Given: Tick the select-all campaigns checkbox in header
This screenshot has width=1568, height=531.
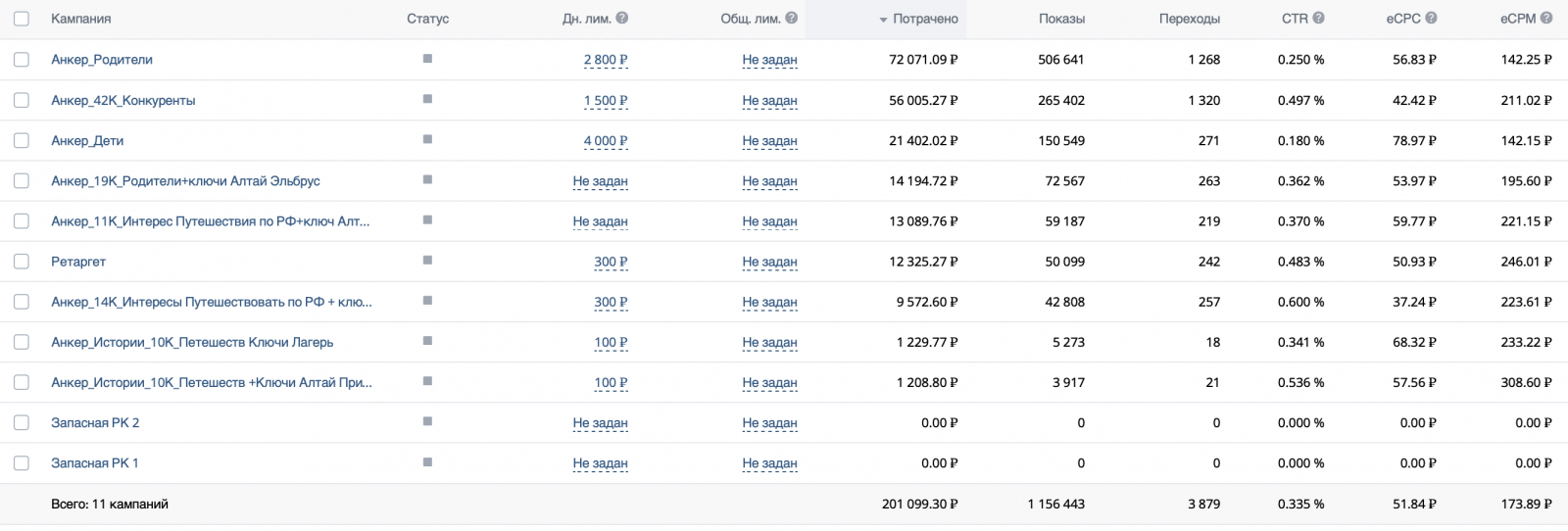Looking at the screenshot, I should point(22,19).
